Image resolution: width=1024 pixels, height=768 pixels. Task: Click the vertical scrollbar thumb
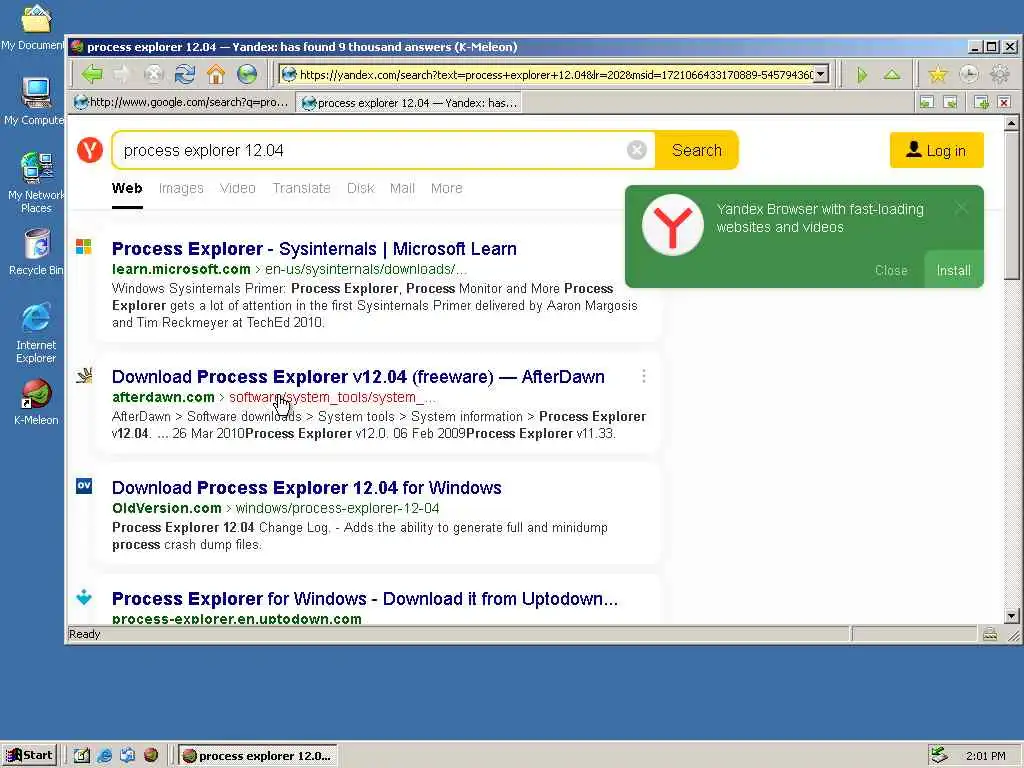(1011, 205)
